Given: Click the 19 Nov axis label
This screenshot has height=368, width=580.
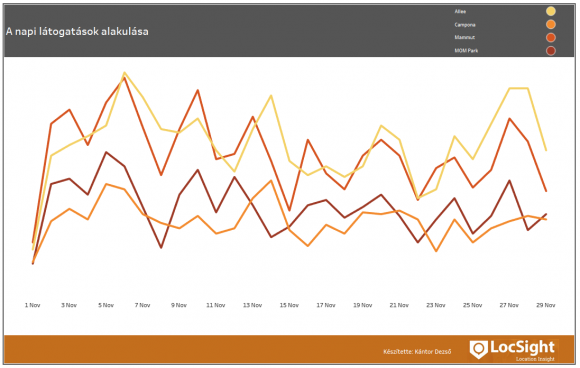Looking at the screenshot, I should (x=362, y=305).
